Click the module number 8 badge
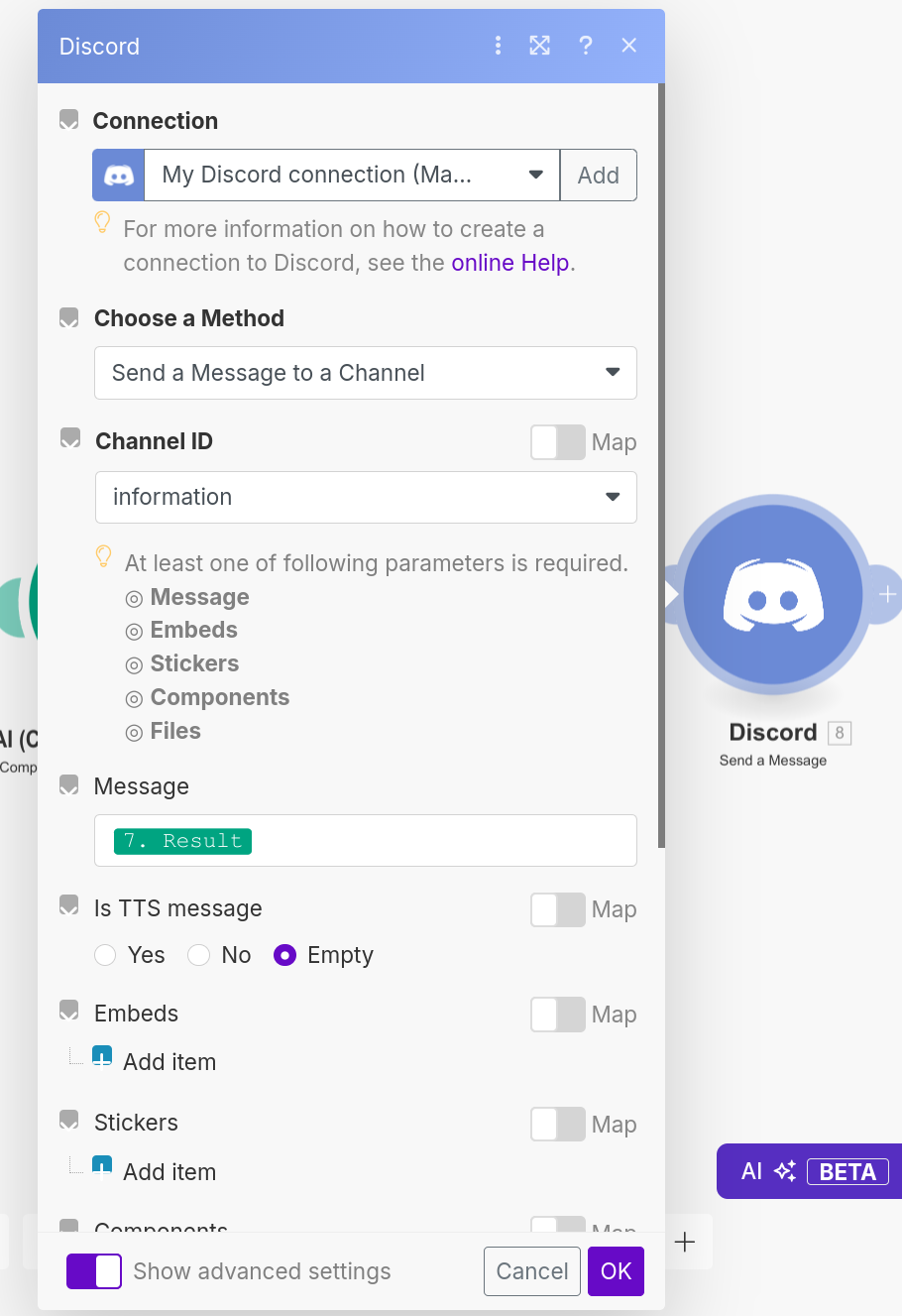 coord(840,733)
